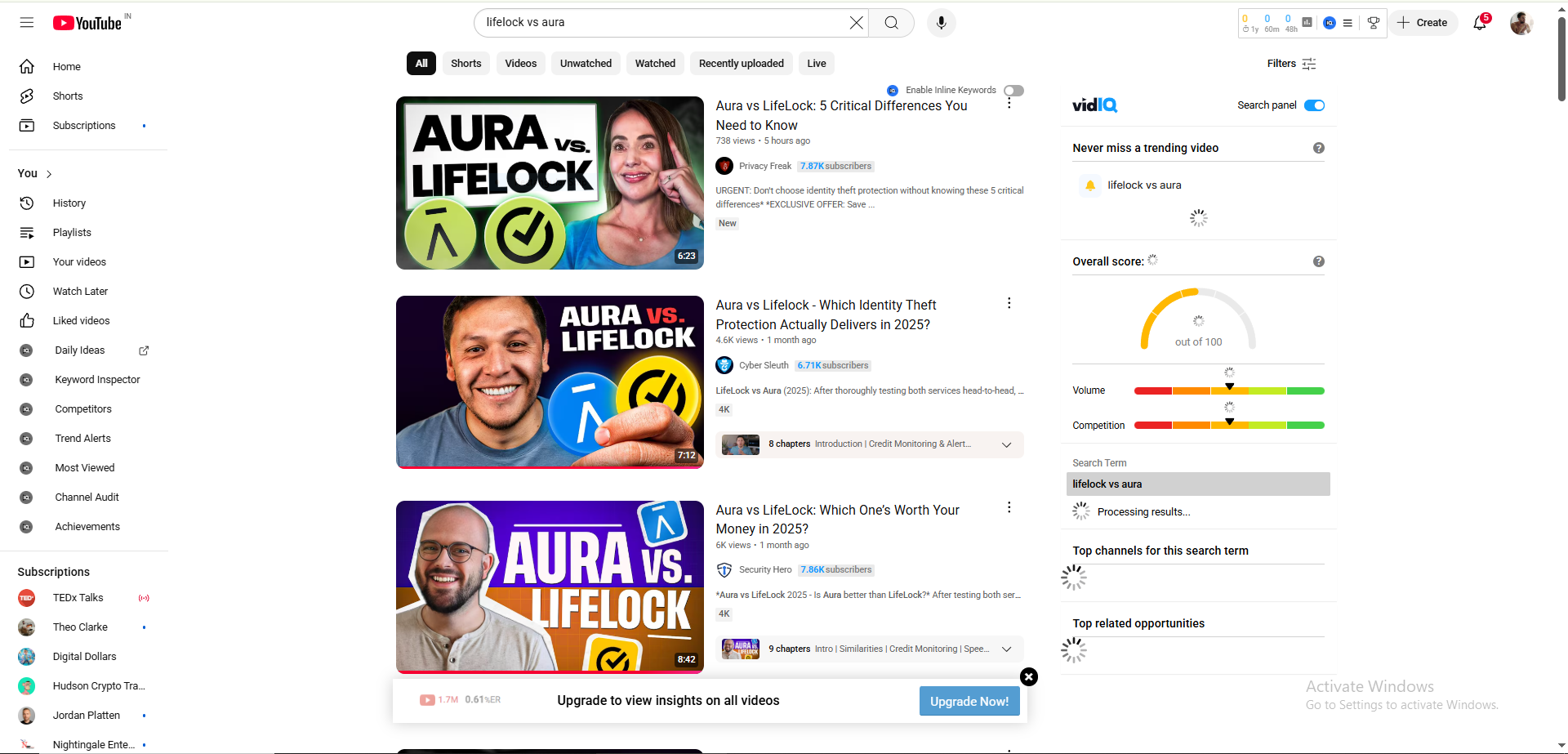
Task: Open Trend Alerts in the sidebar
Action: [84, 439]
